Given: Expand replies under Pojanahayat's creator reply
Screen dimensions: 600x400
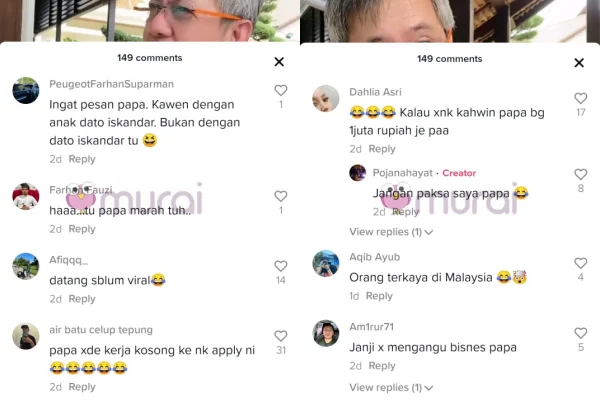Looking at the screenshot, I should pyautogui.click(x=391, y=232).
